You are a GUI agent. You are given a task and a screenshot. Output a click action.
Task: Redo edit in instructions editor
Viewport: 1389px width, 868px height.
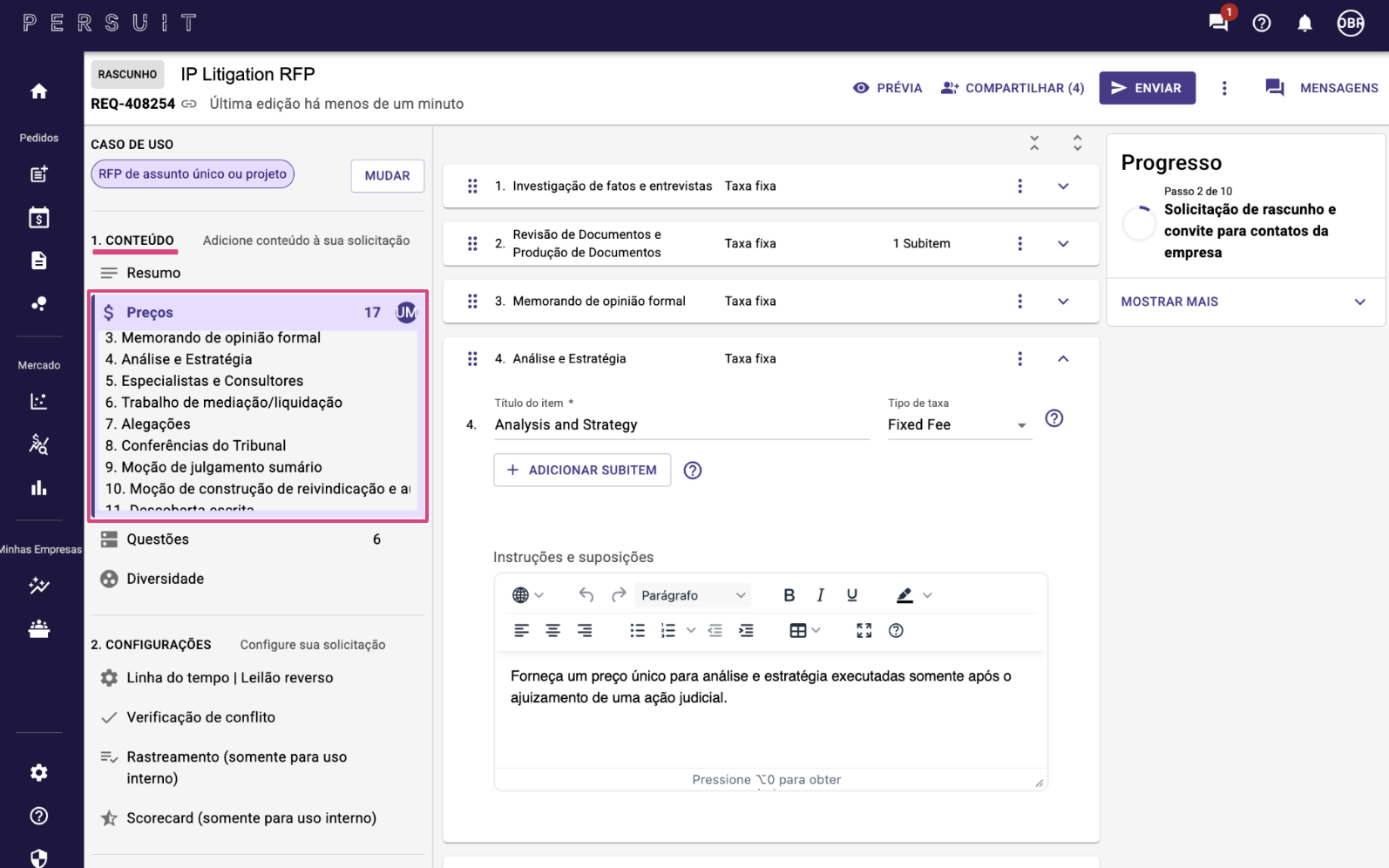pos(619,595)
